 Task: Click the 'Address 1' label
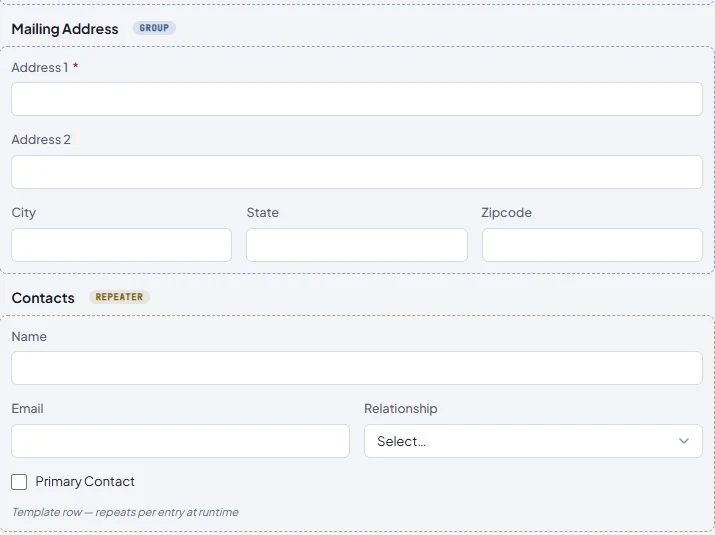(x=40, y=68)
